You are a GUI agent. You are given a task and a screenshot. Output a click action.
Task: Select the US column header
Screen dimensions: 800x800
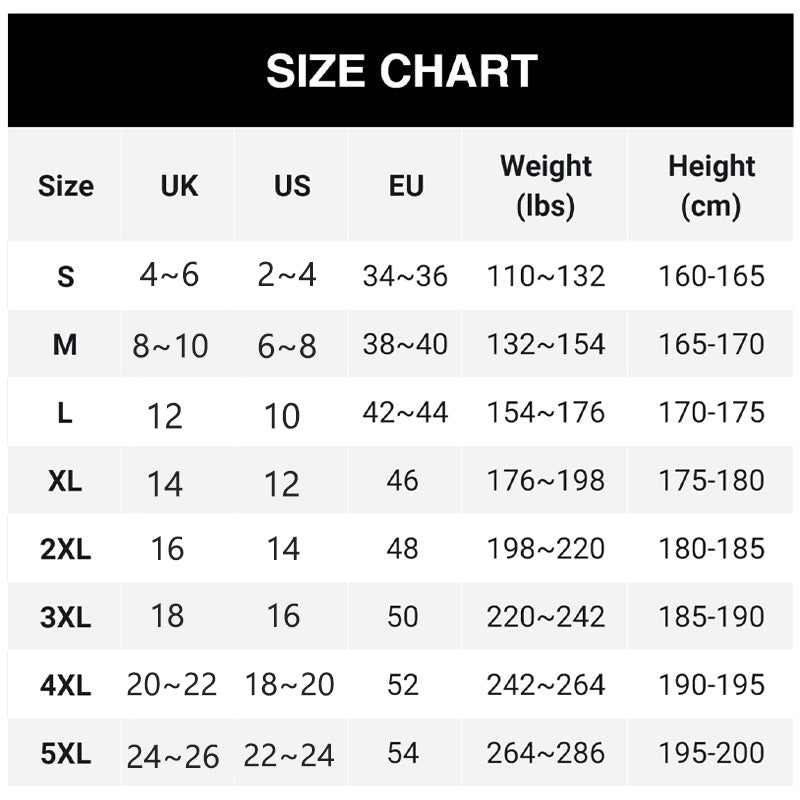tap(292, 186)
